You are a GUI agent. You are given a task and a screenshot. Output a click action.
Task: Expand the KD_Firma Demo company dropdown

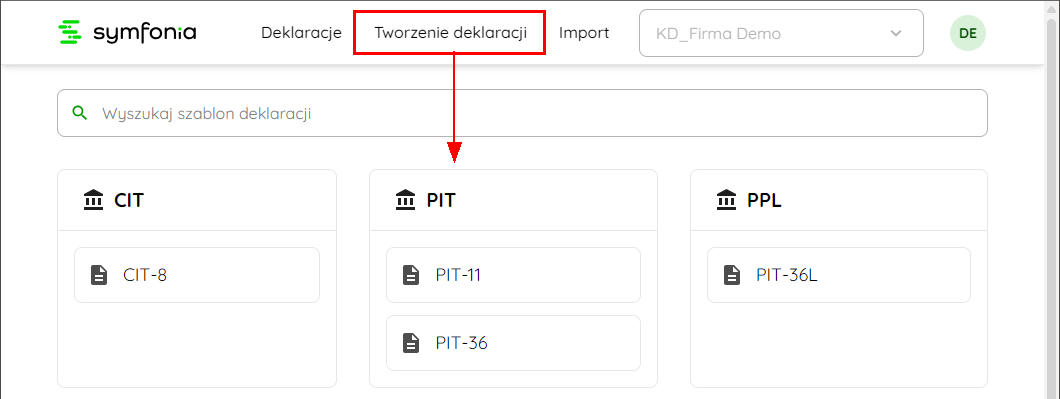(x=781, y=33)
